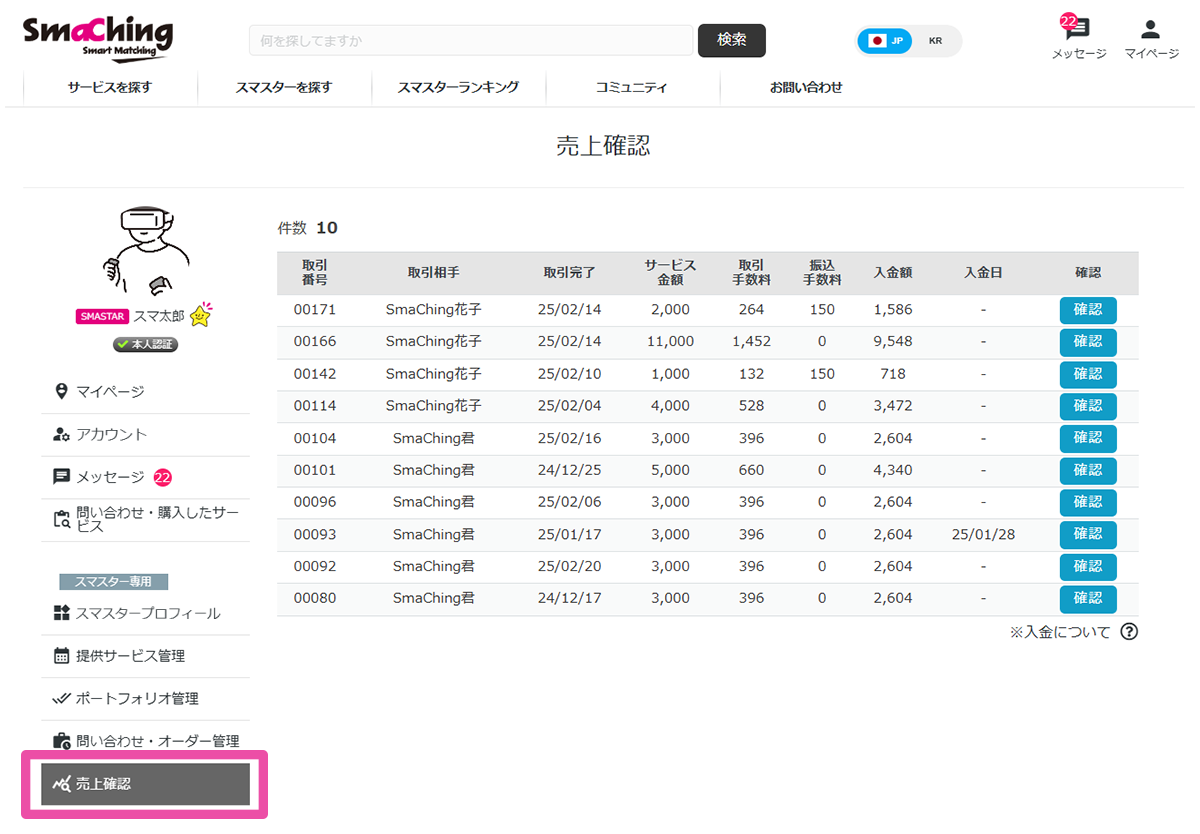Viewport: 1200px width, 834px height.
Task: Click 確認 button for transaction 00171
Action: [x=1087, y=310]
